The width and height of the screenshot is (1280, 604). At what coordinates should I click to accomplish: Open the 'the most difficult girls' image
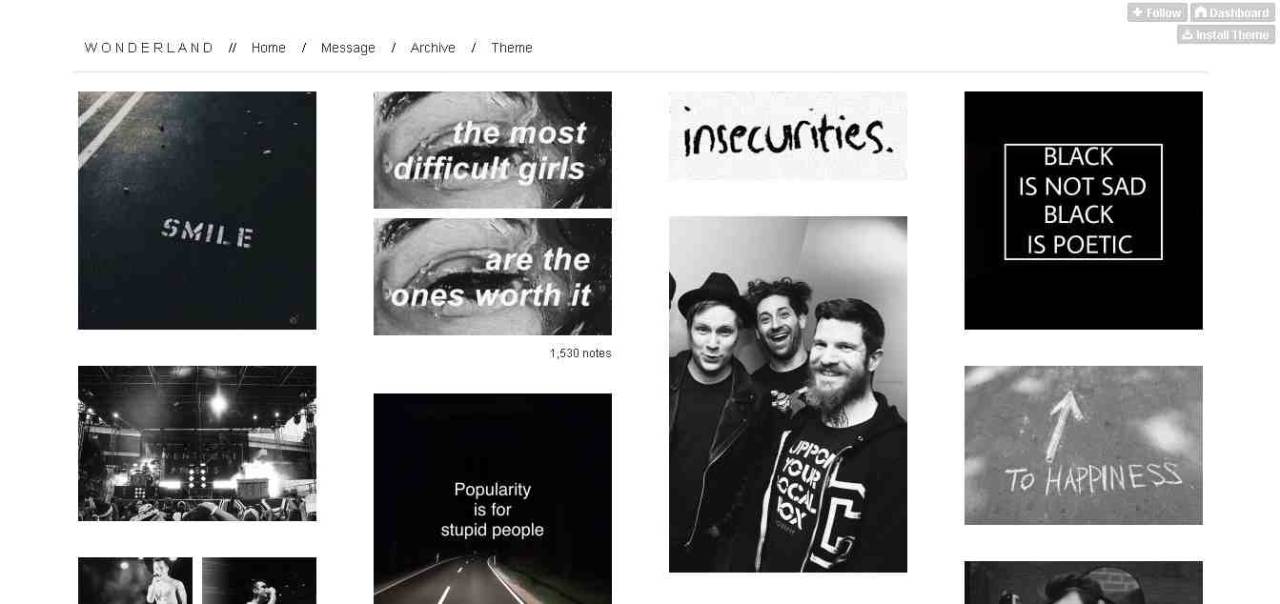(x=492, y=150)
